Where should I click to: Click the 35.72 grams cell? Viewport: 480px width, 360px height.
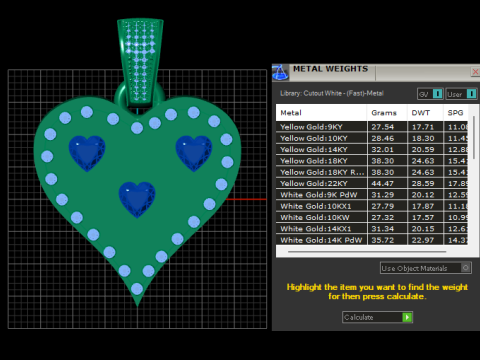coord(387,240)
